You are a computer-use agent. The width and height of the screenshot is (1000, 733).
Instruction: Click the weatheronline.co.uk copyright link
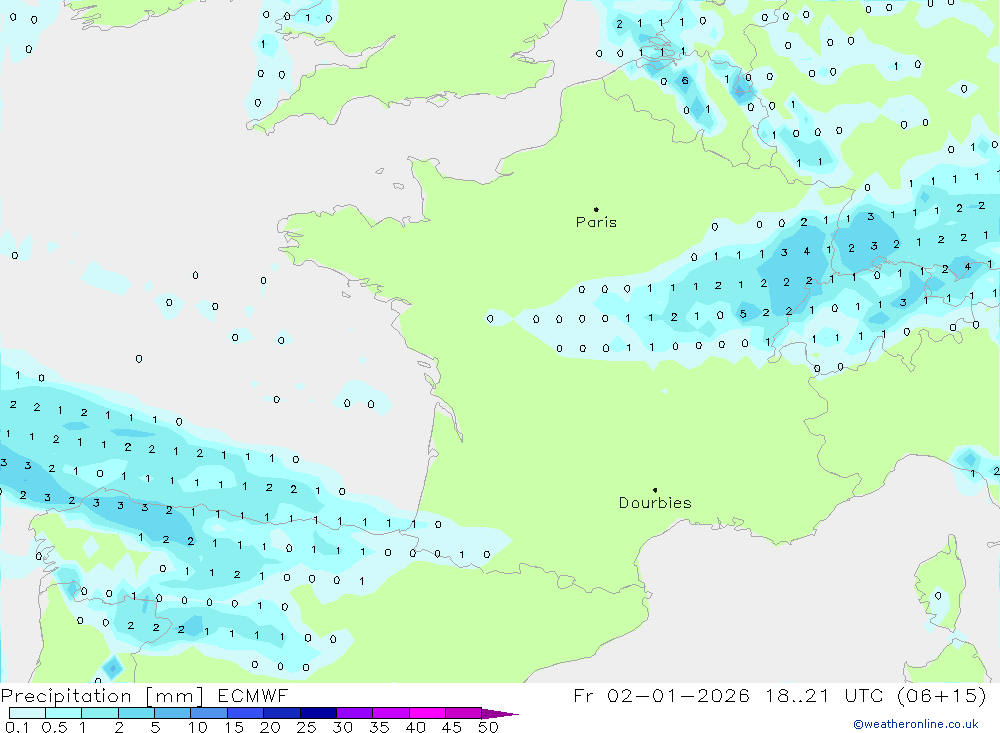pyautogui.click(x=916, y=724)
